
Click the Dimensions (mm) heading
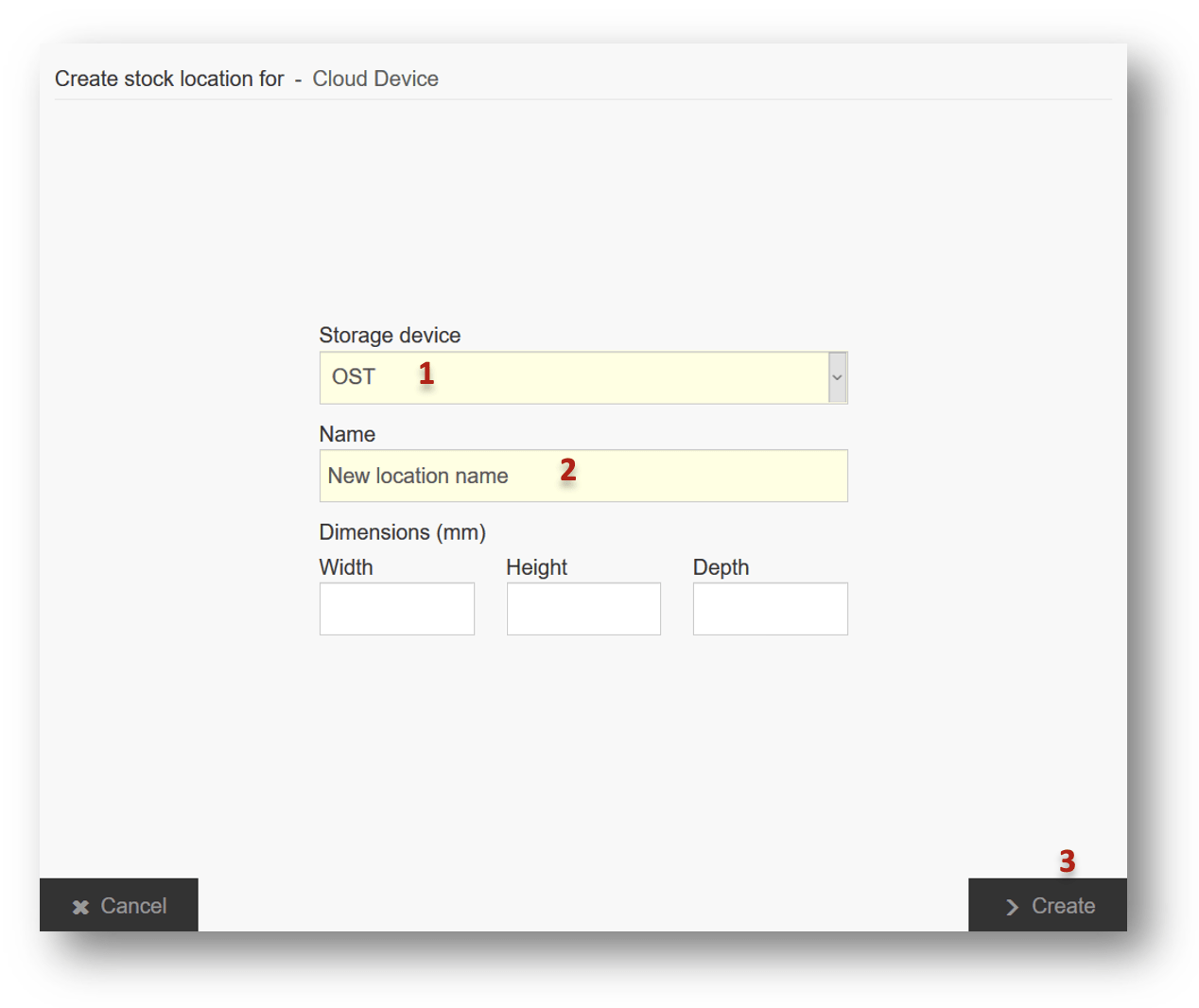pos(402,532)
